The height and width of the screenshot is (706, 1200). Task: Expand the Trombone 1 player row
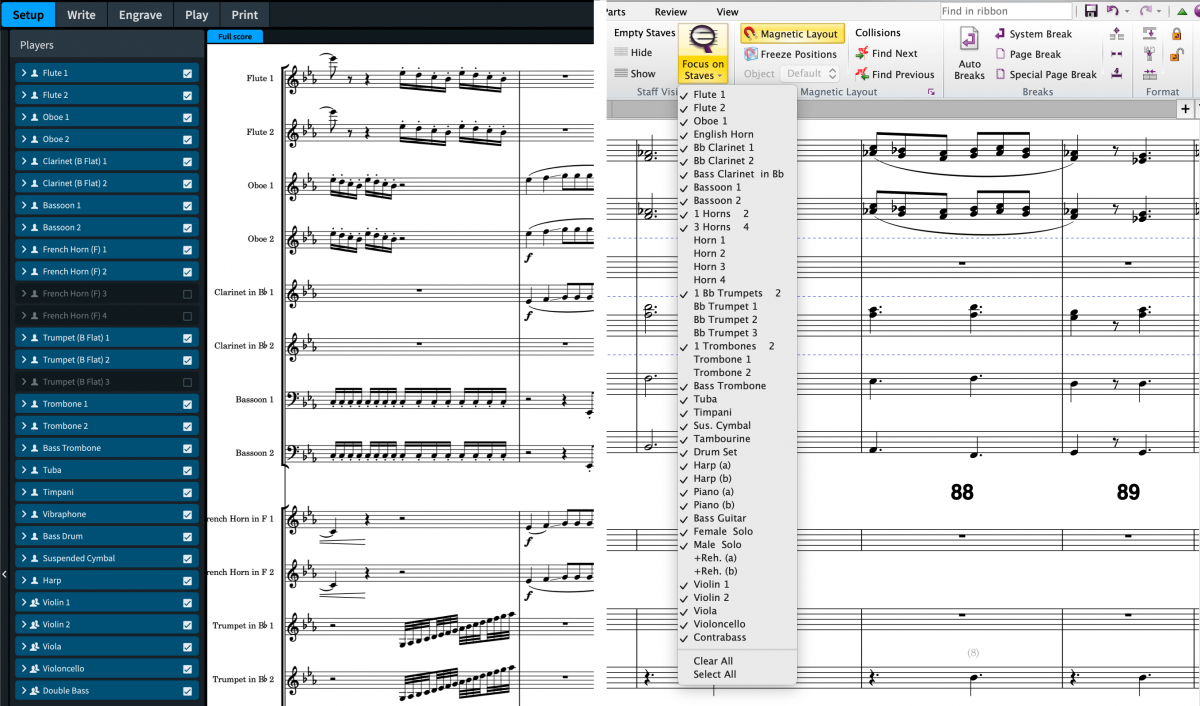click(x=22, y=404)
